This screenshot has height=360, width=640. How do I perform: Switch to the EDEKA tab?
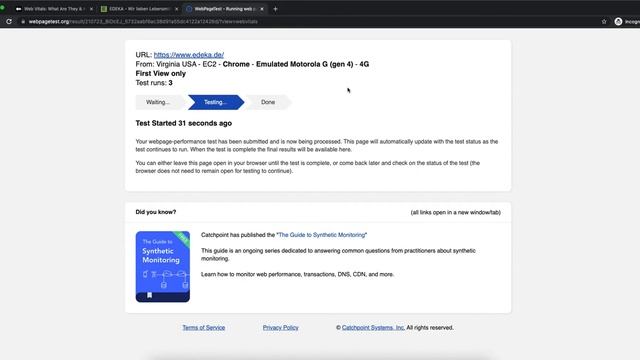(139, 9)
